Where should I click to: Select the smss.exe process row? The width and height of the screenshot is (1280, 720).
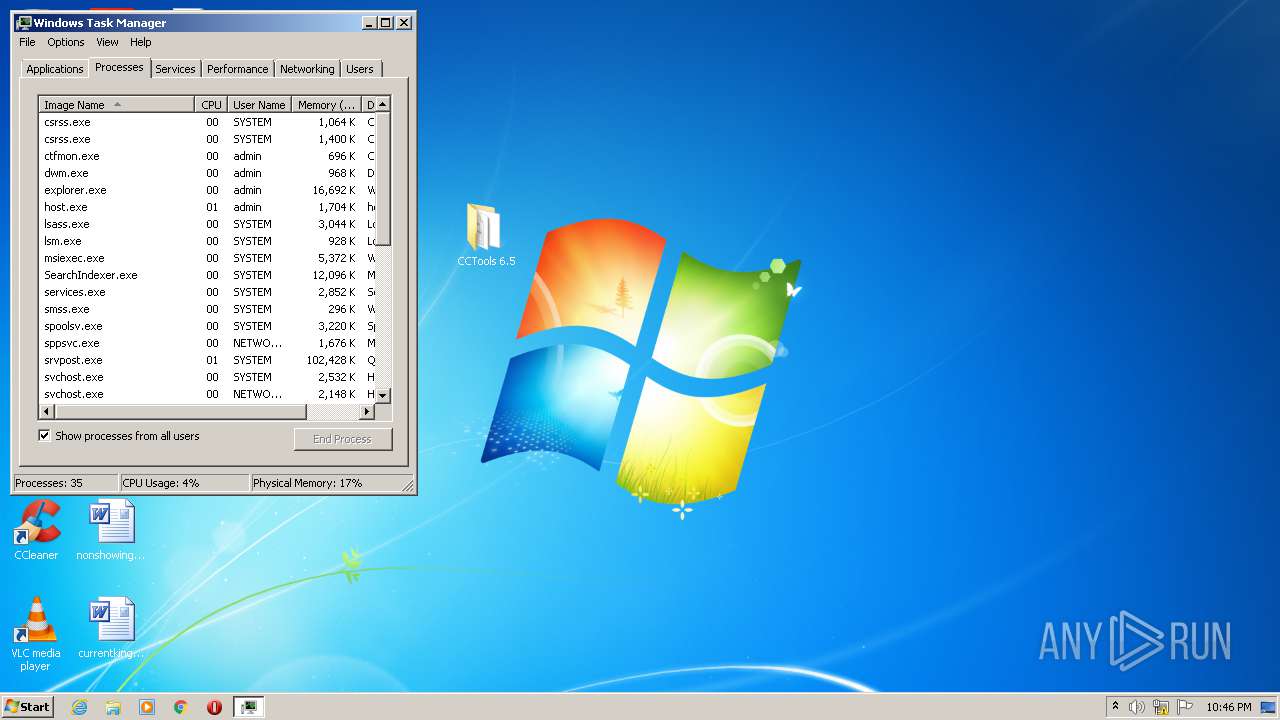tap(207, 309)
